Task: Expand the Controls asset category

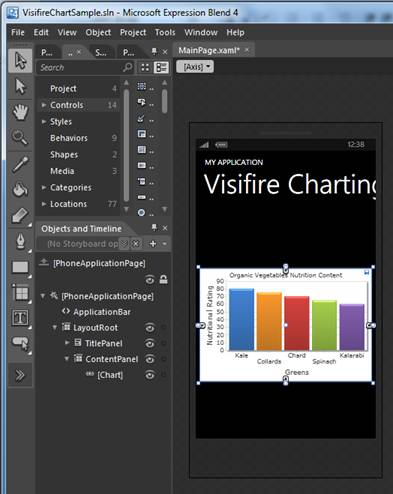Action: (44, 105)
